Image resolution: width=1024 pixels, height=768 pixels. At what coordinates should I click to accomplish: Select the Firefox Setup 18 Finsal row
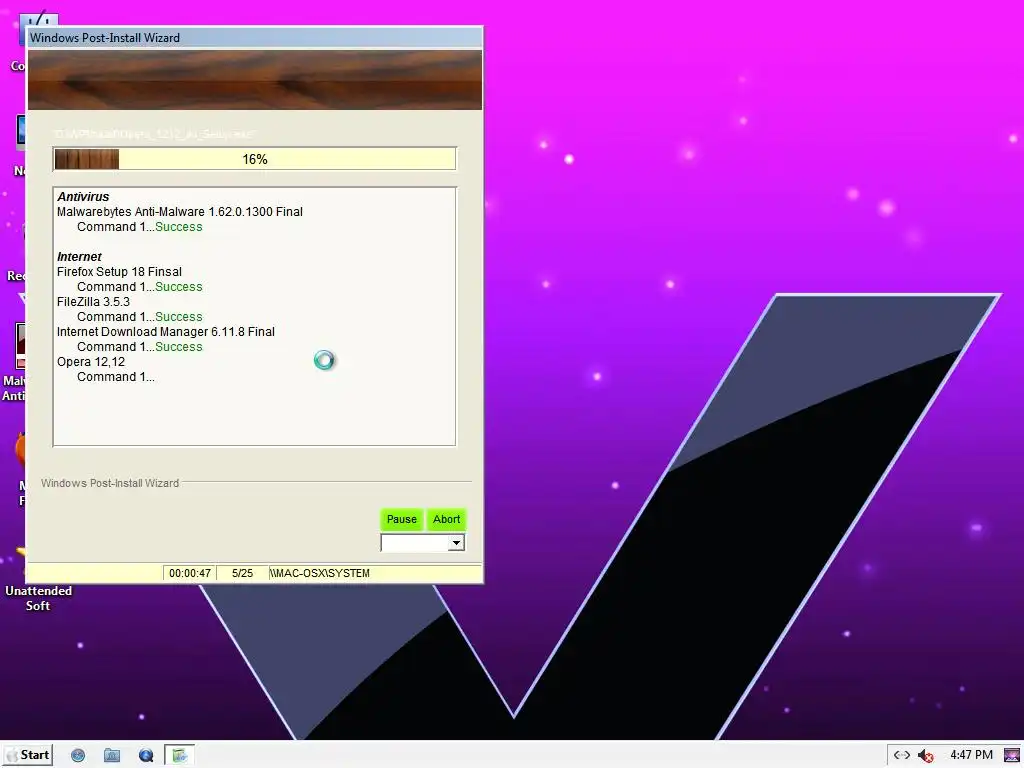[120, 272]
